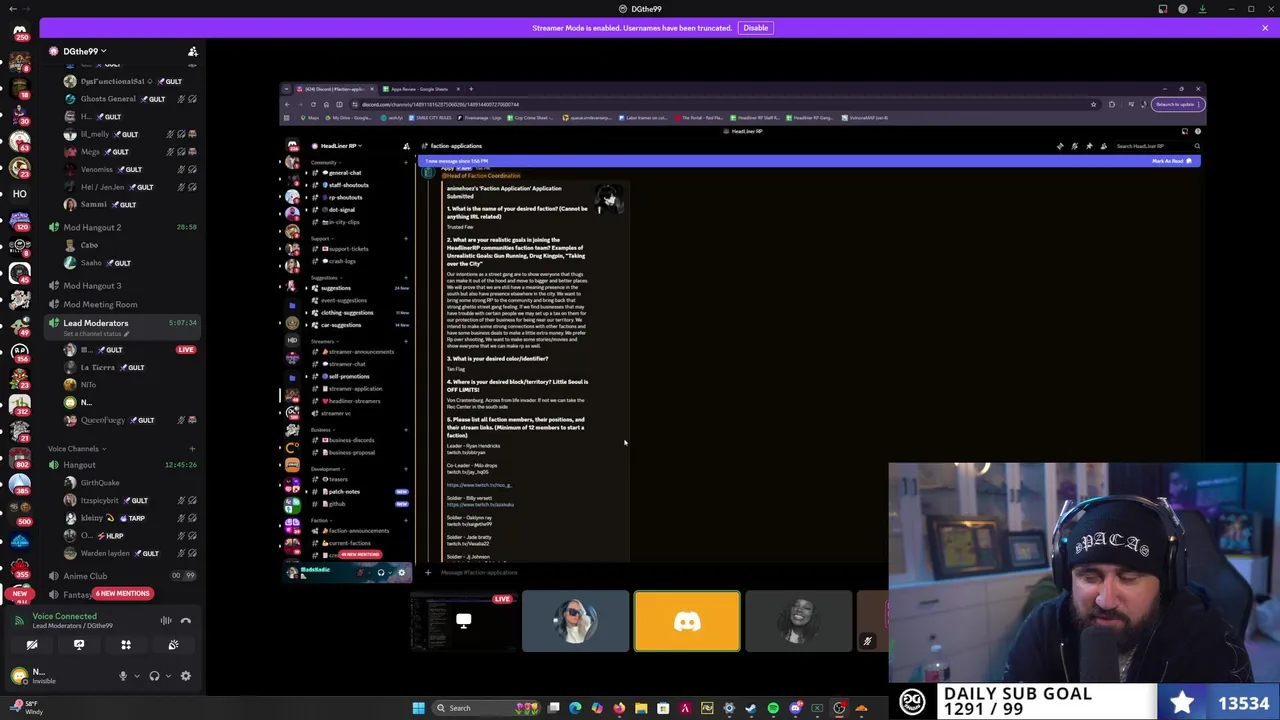Open File Explorer from the taskbar
This screenshot has height=720, width=1280.
point(641,708)
